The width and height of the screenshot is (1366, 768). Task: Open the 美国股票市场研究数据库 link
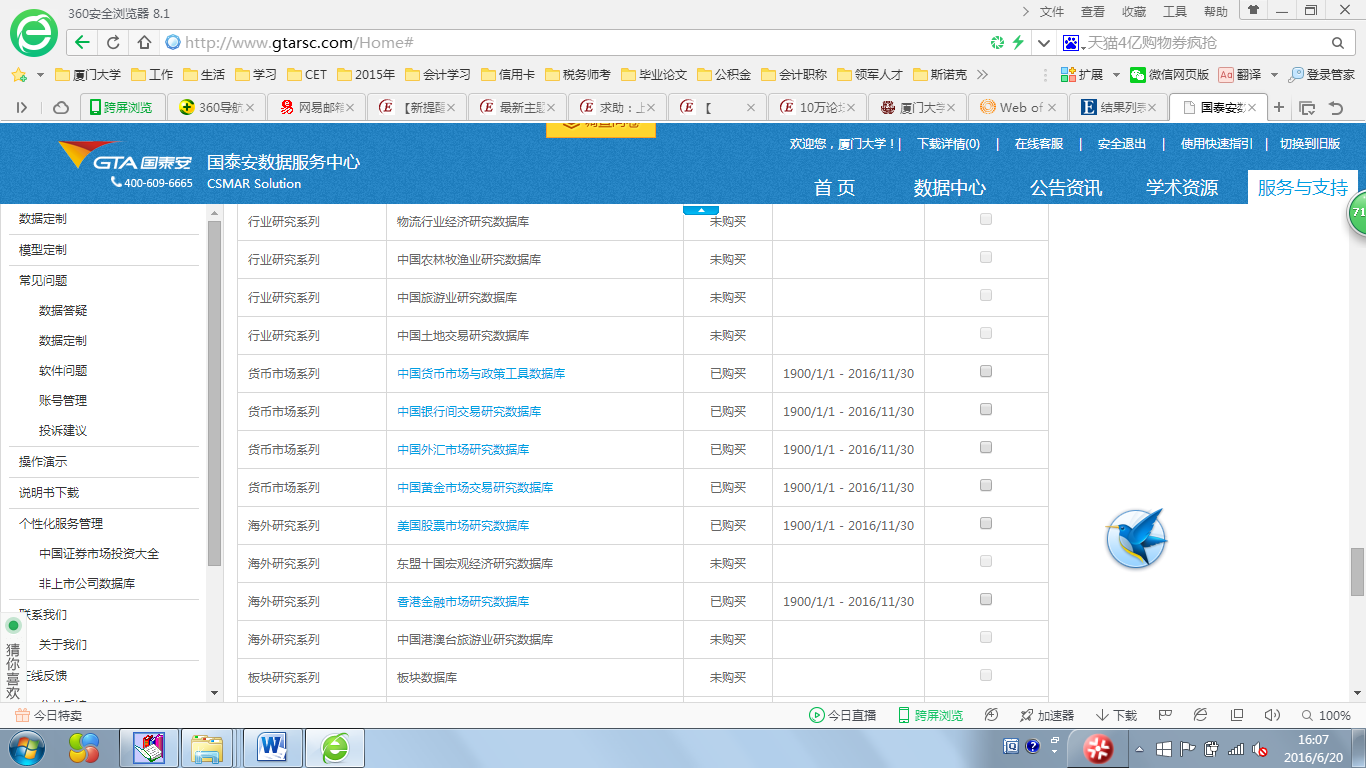463,526
